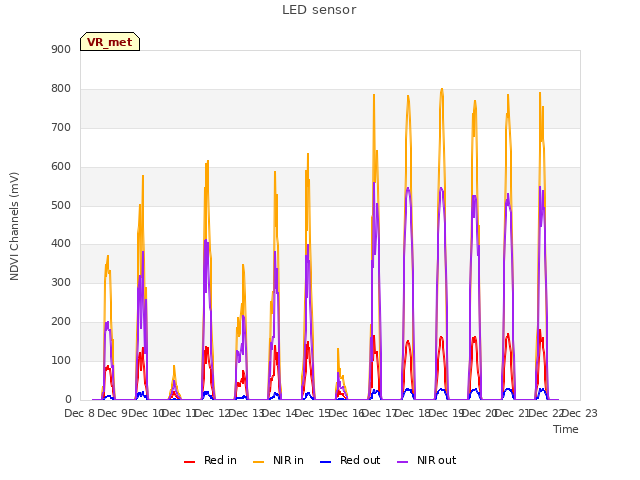Click the orange NIR in legend swatch

(258, 462)
